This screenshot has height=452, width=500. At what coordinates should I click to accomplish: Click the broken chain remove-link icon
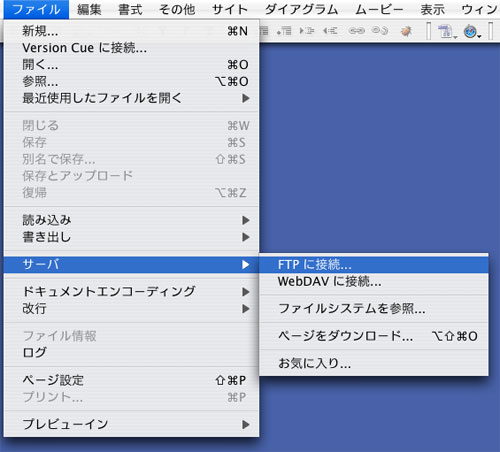380,31
